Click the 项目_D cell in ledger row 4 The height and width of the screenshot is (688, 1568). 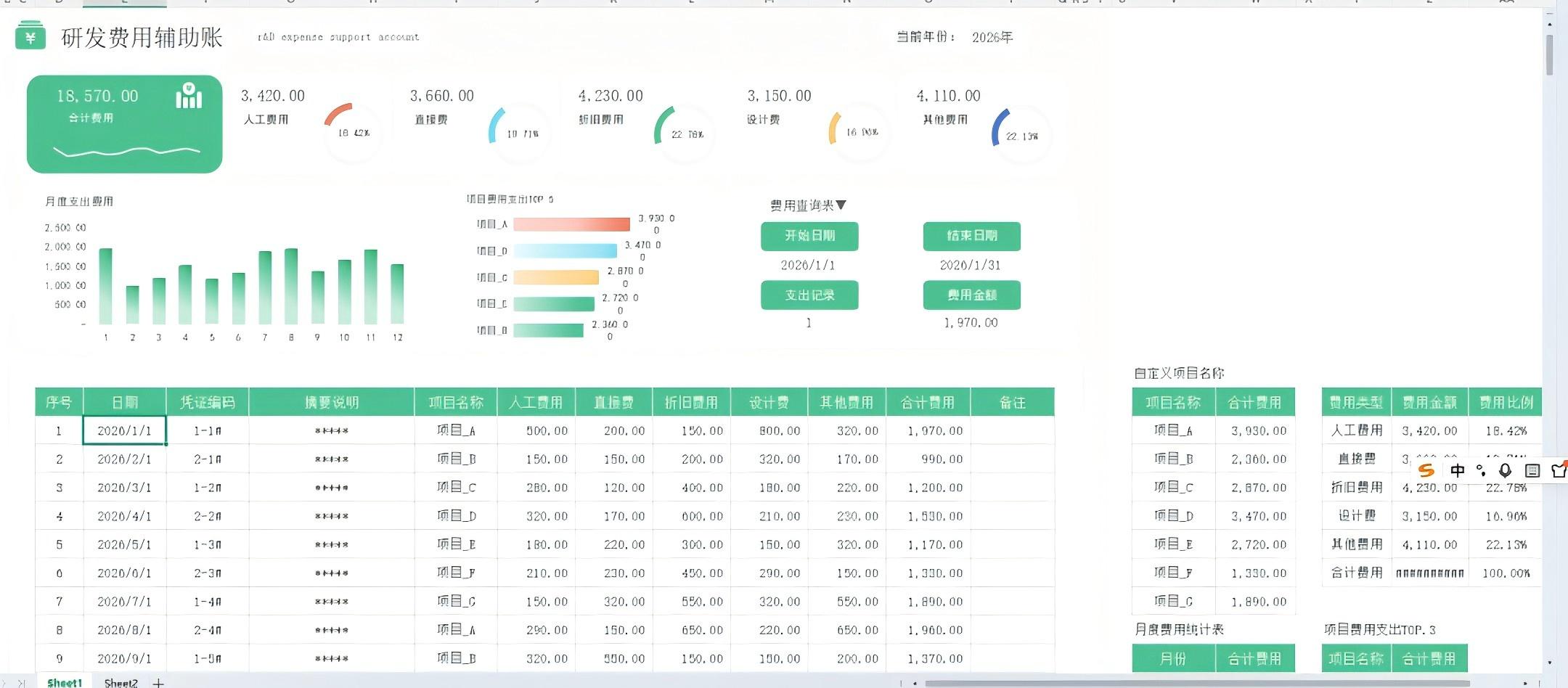pos(456,516)
